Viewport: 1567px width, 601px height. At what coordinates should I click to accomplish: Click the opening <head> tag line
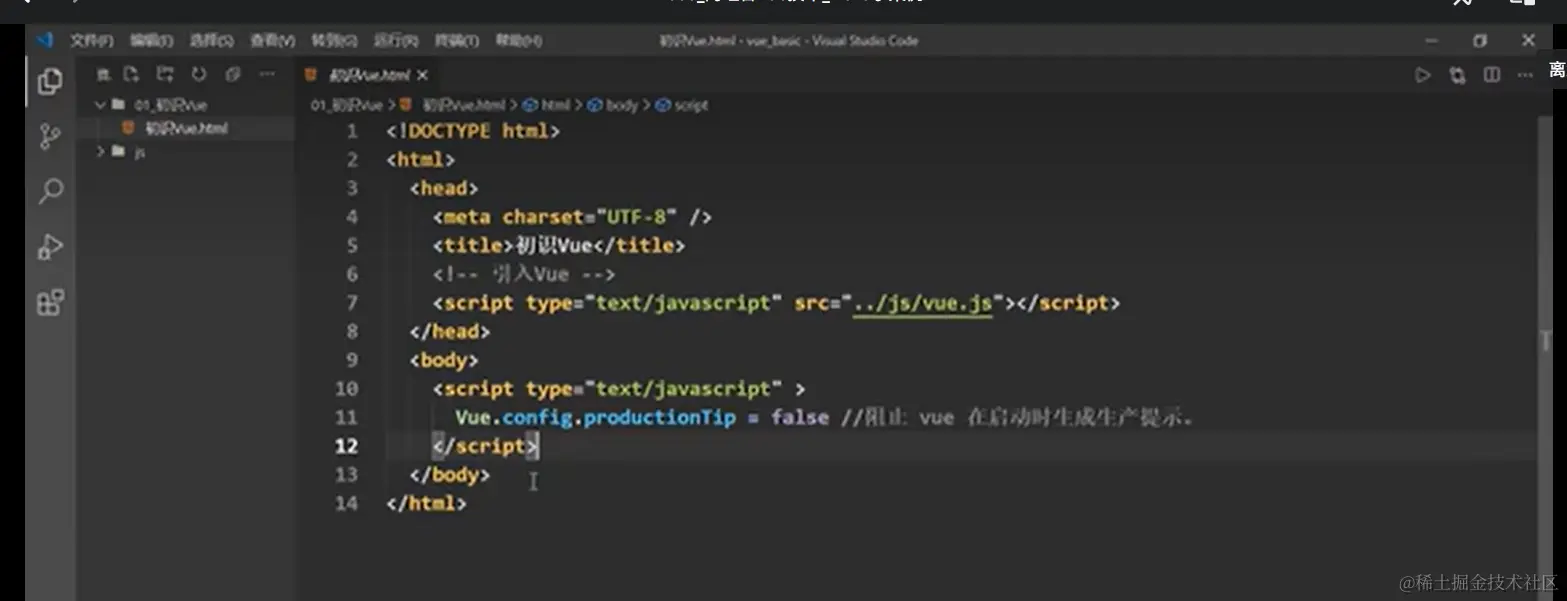[444, 188]
